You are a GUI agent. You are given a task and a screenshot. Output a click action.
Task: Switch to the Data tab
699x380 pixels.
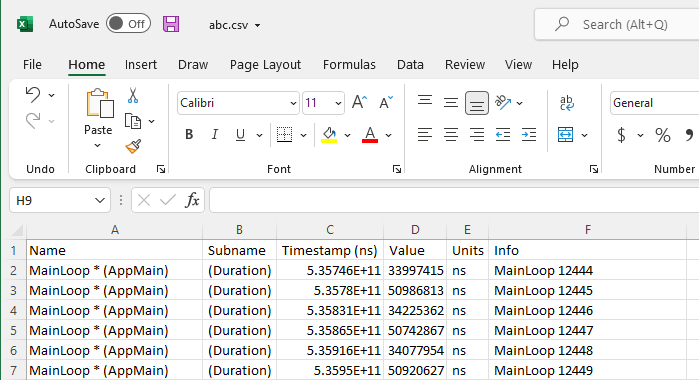pyautogui.click(x=410, y=65)
